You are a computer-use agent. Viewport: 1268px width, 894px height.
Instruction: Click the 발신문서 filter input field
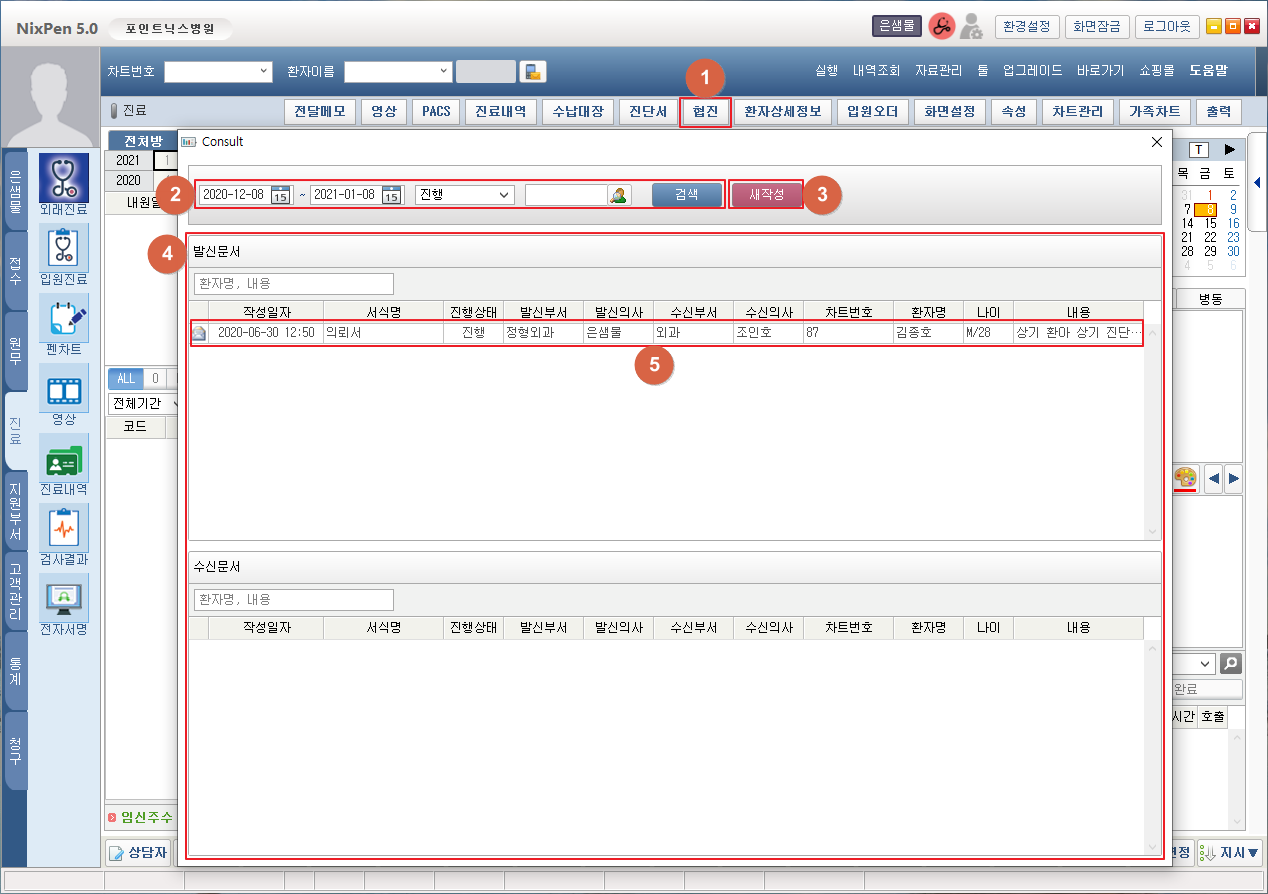point(293,284)
